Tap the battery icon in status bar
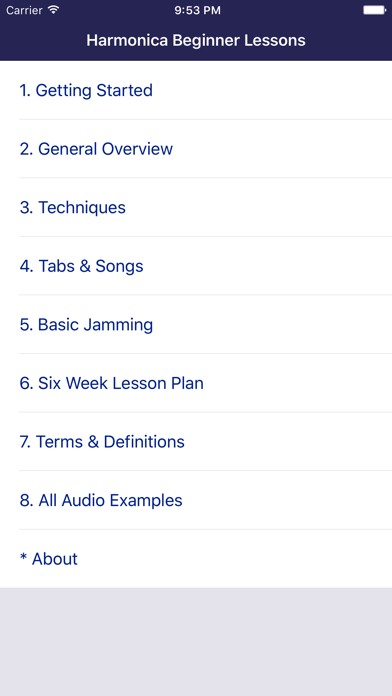The image size is (392, 696). [x=374, y=10]
